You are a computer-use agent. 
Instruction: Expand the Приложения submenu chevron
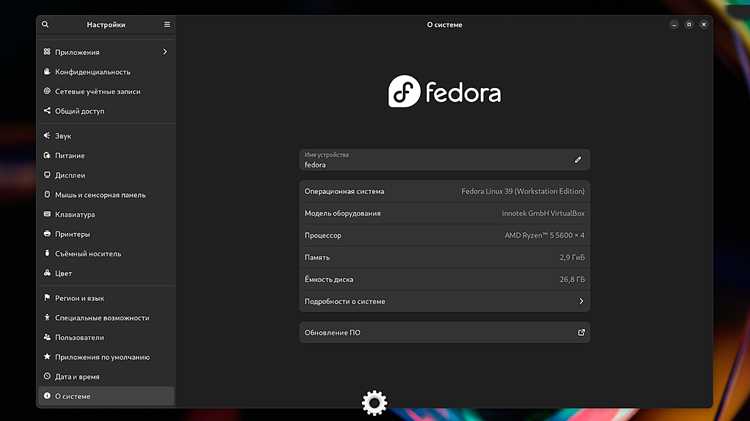pos(165,52)
